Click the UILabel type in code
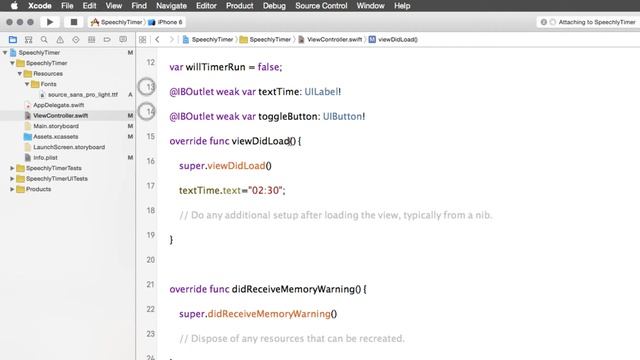The width and height of the screenshot is (640, 360). [x=321, y=92]
